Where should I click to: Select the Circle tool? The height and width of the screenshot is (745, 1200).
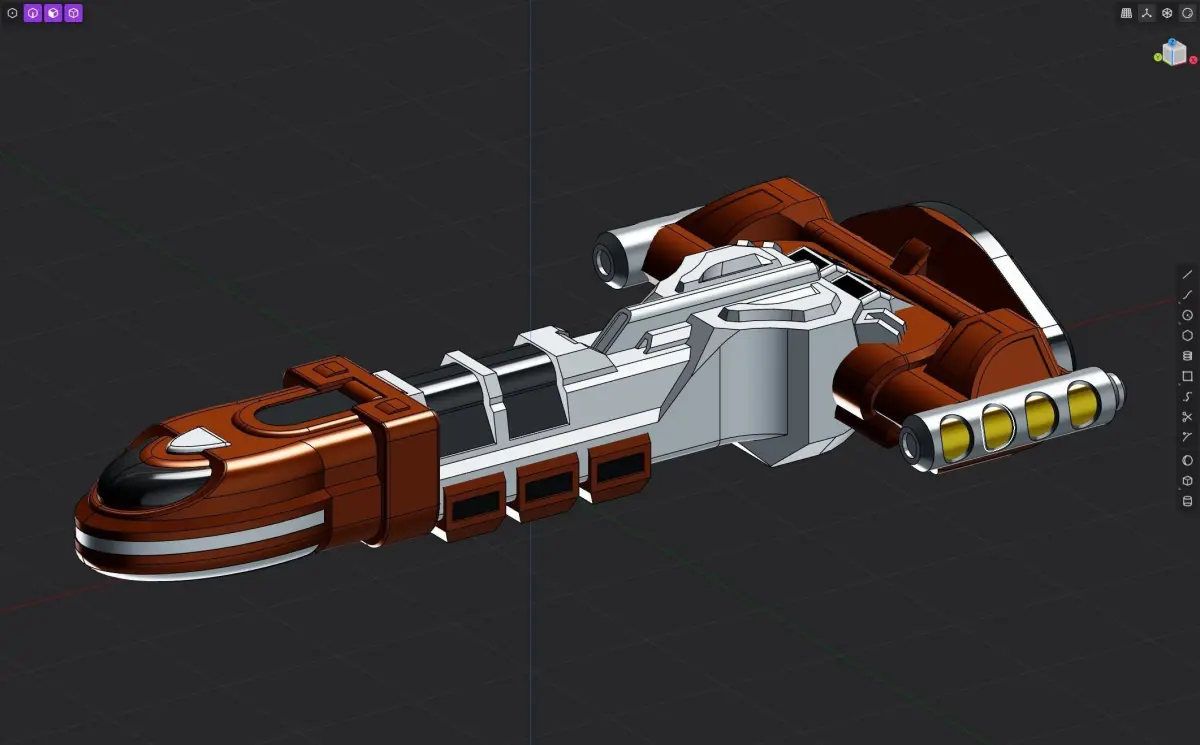coord(1187,315)
